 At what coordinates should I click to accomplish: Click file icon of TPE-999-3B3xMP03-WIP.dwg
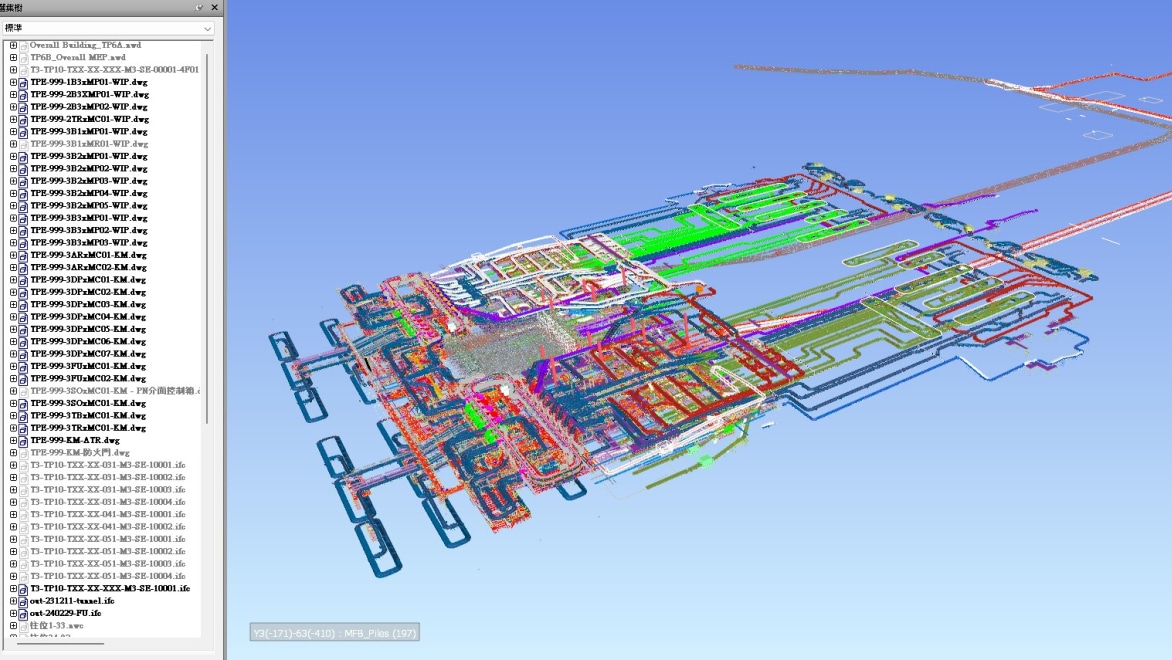click(23, 243)
